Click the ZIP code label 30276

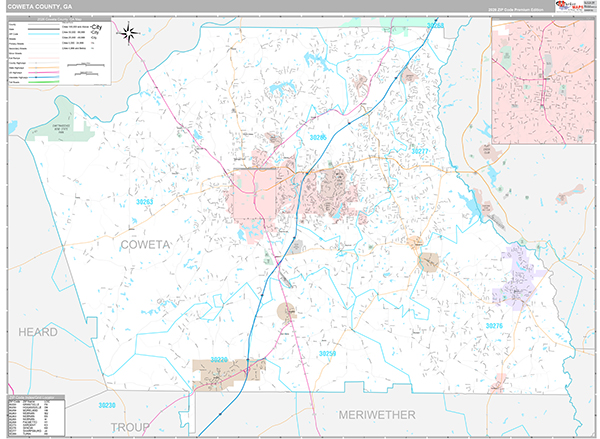494,326
